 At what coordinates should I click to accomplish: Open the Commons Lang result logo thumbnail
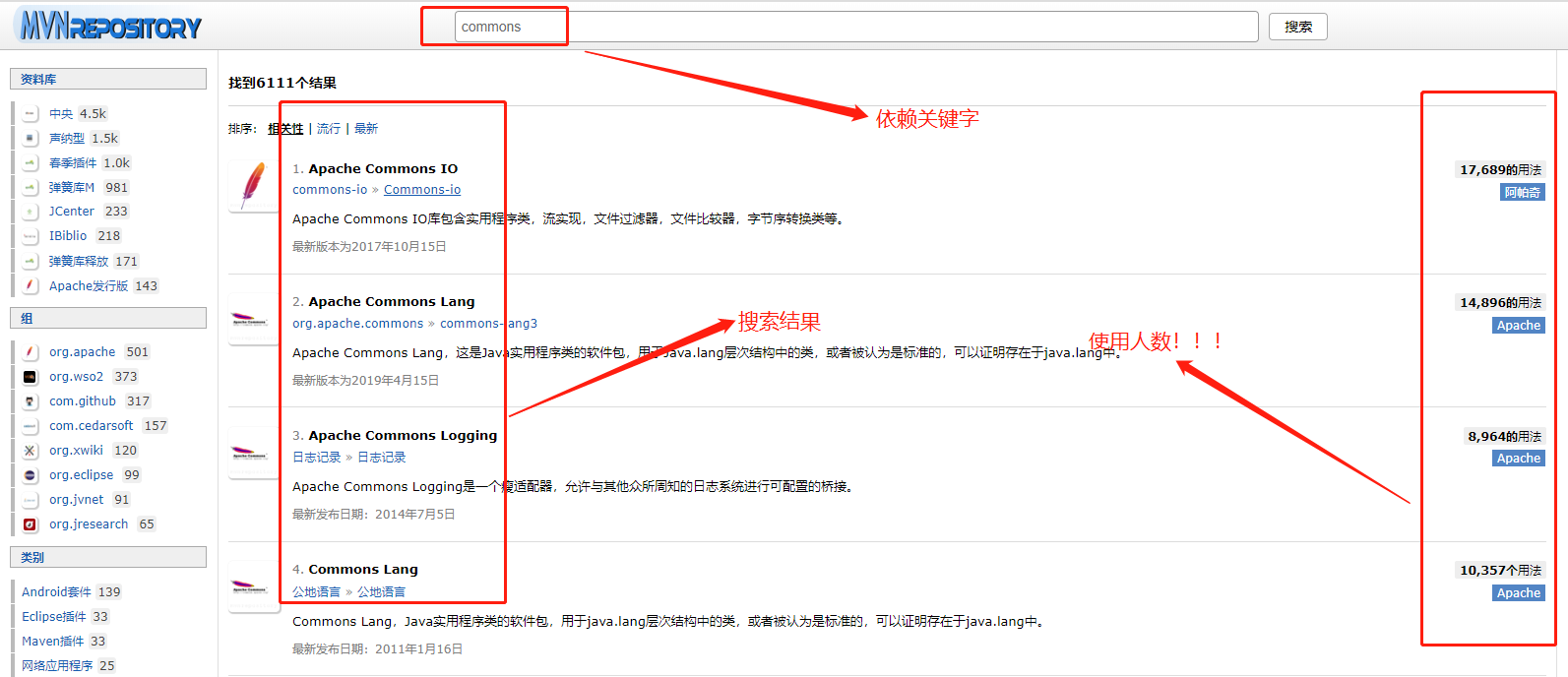(254, 586)
